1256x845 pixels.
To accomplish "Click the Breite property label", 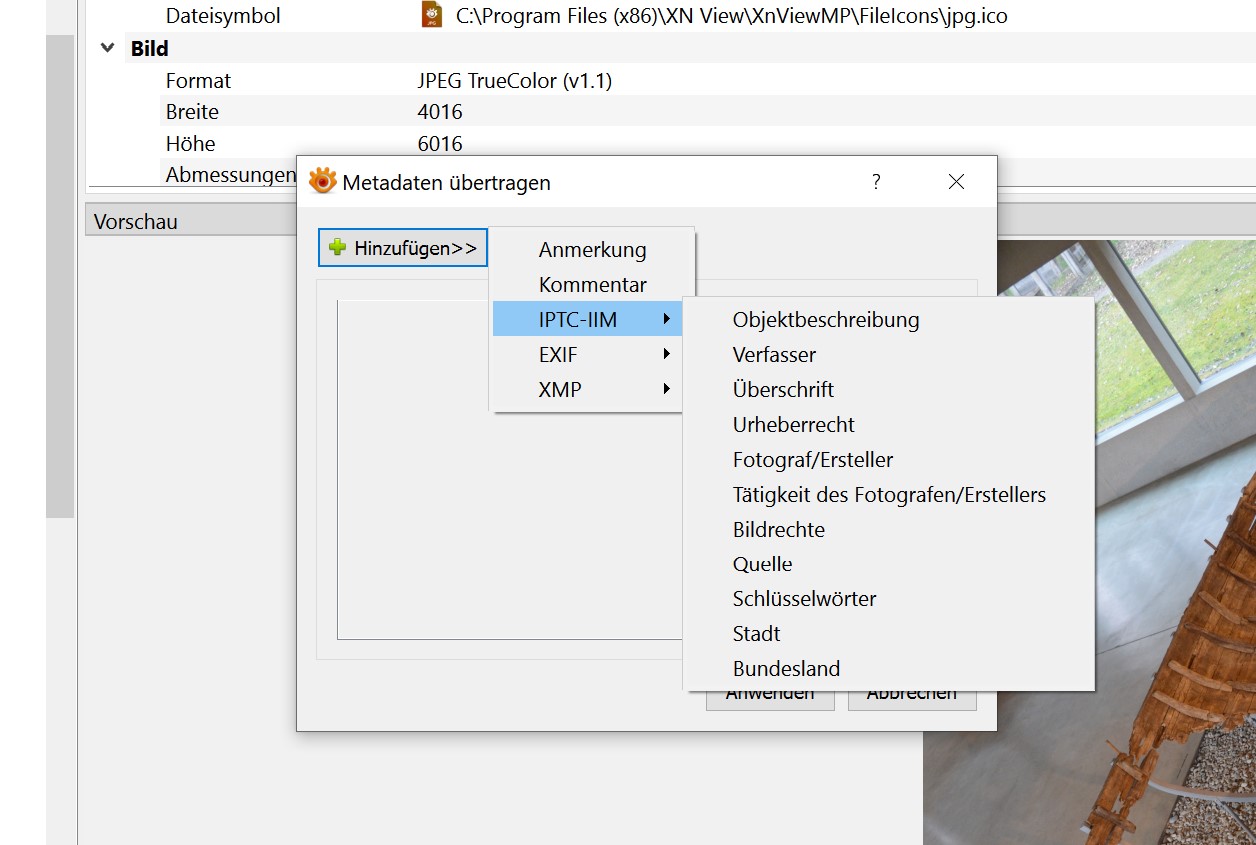I will tap(192, 112).
